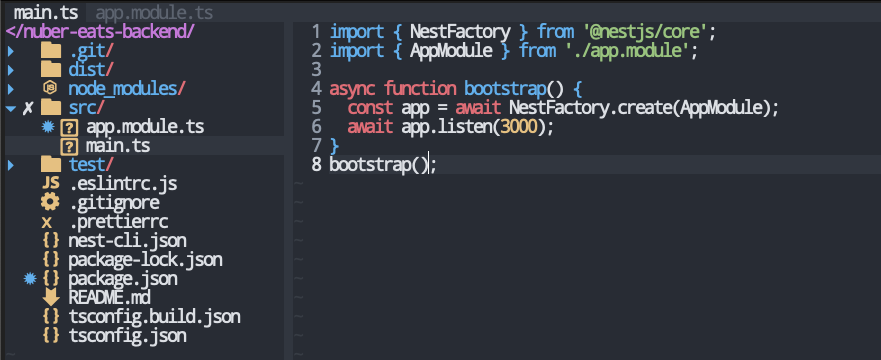The width and height of the screenshot is (881, 360).
Task: Open the tsconfig.build.json file
Action: tap(155, 317)
